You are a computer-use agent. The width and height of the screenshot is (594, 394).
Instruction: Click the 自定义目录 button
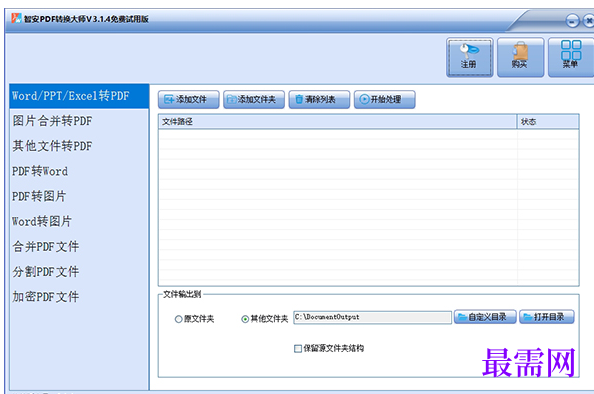pyautogui.click(x=485, y=317)
